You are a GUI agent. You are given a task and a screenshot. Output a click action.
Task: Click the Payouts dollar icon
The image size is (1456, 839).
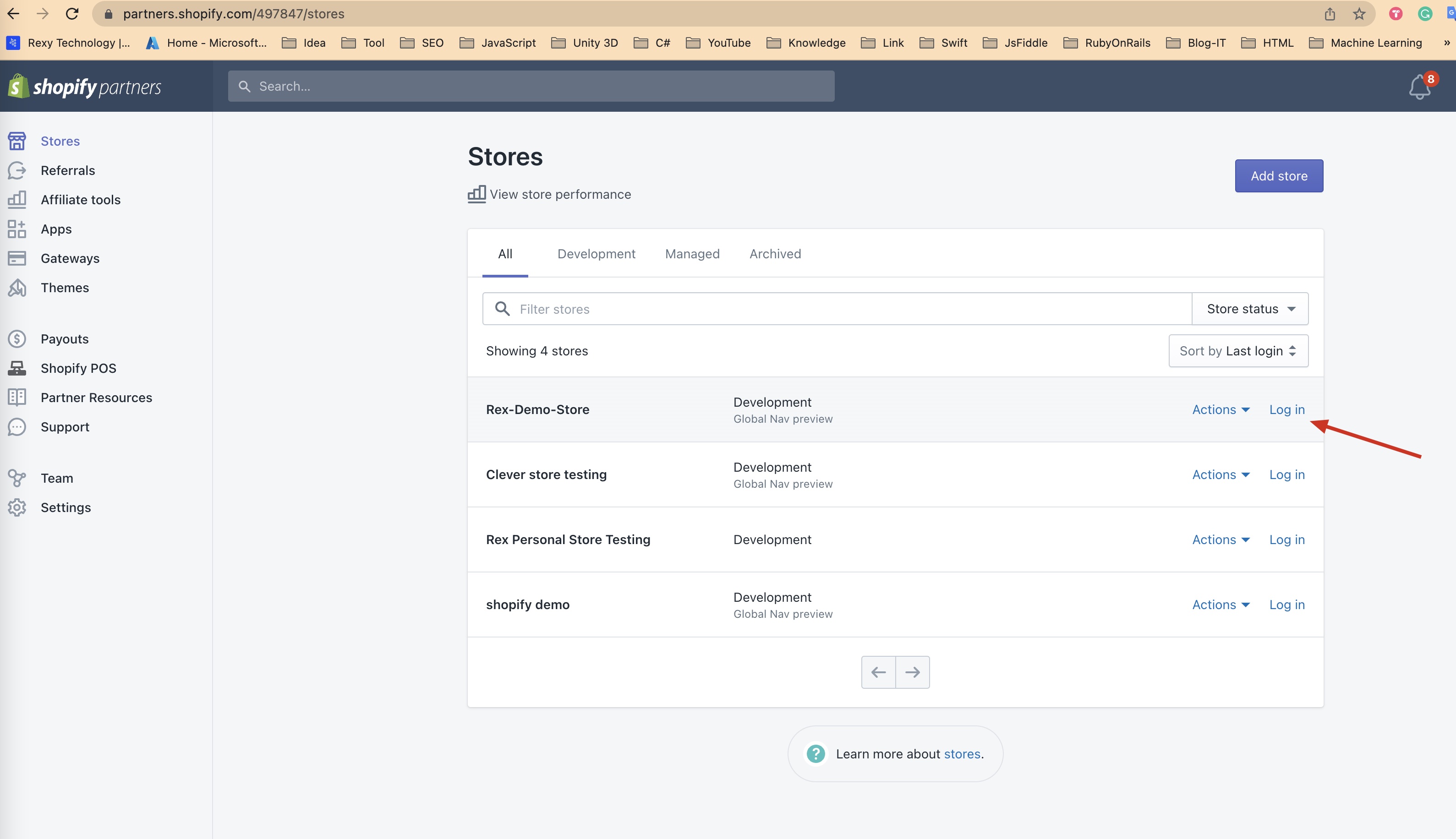pyautogui.click(x=16, y=339)
